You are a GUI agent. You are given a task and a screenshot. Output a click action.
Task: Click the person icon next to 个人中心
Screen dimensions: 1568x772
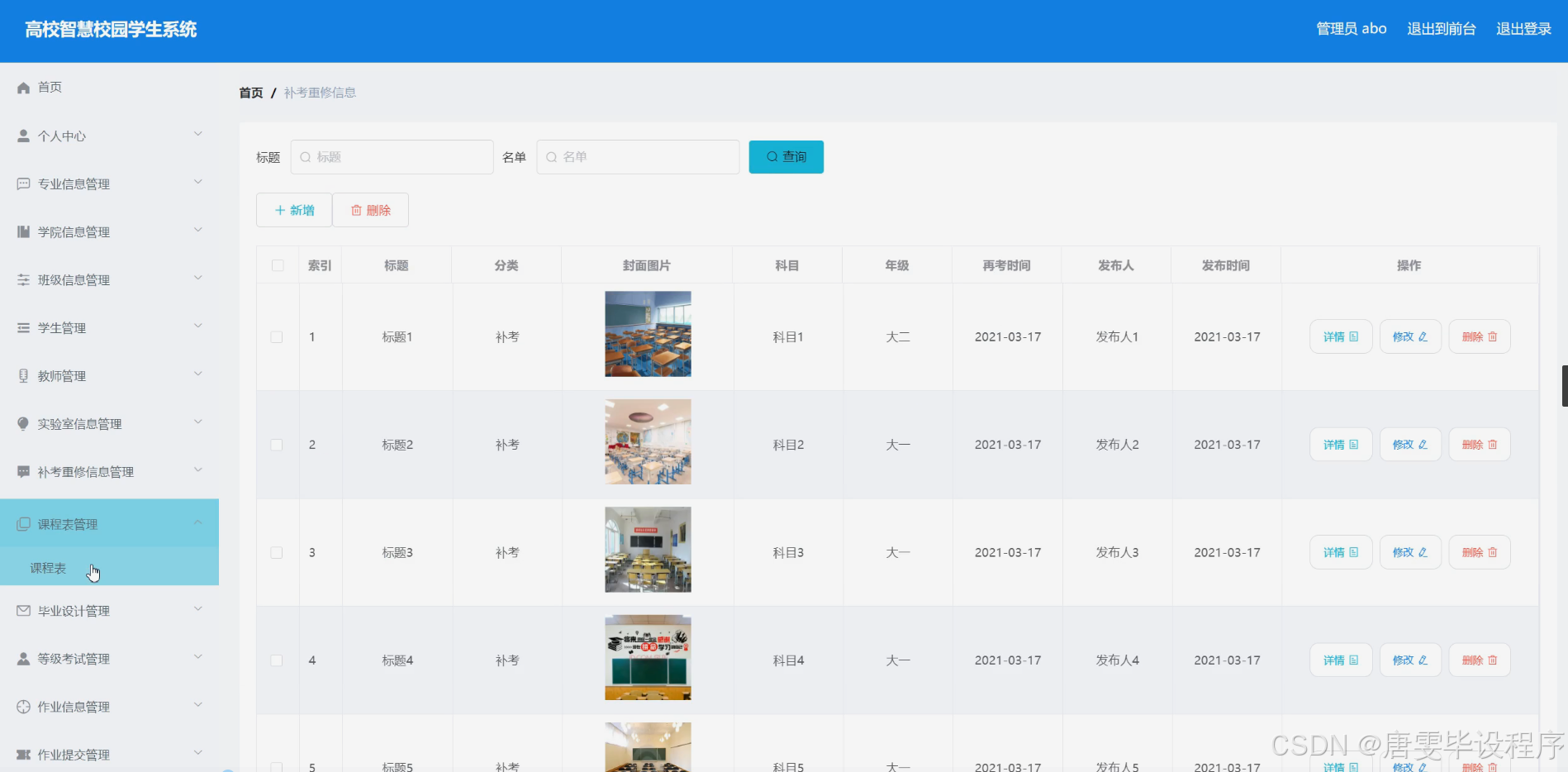point(23,136)
